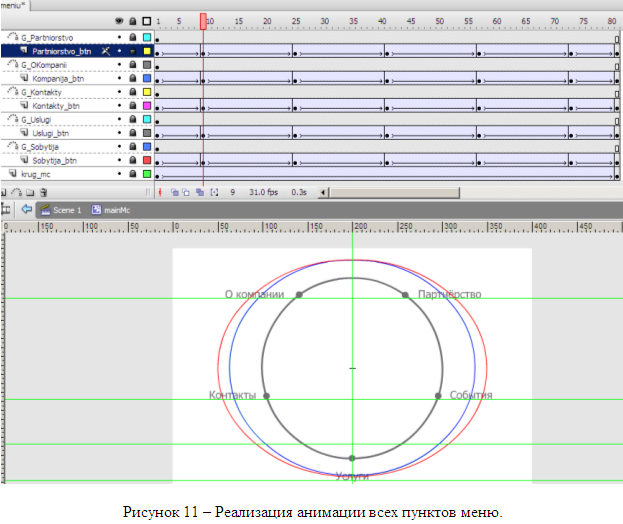Click 'О компании' text on stage
The height and width of the screenshot is (524, 623).
(254, 294)
